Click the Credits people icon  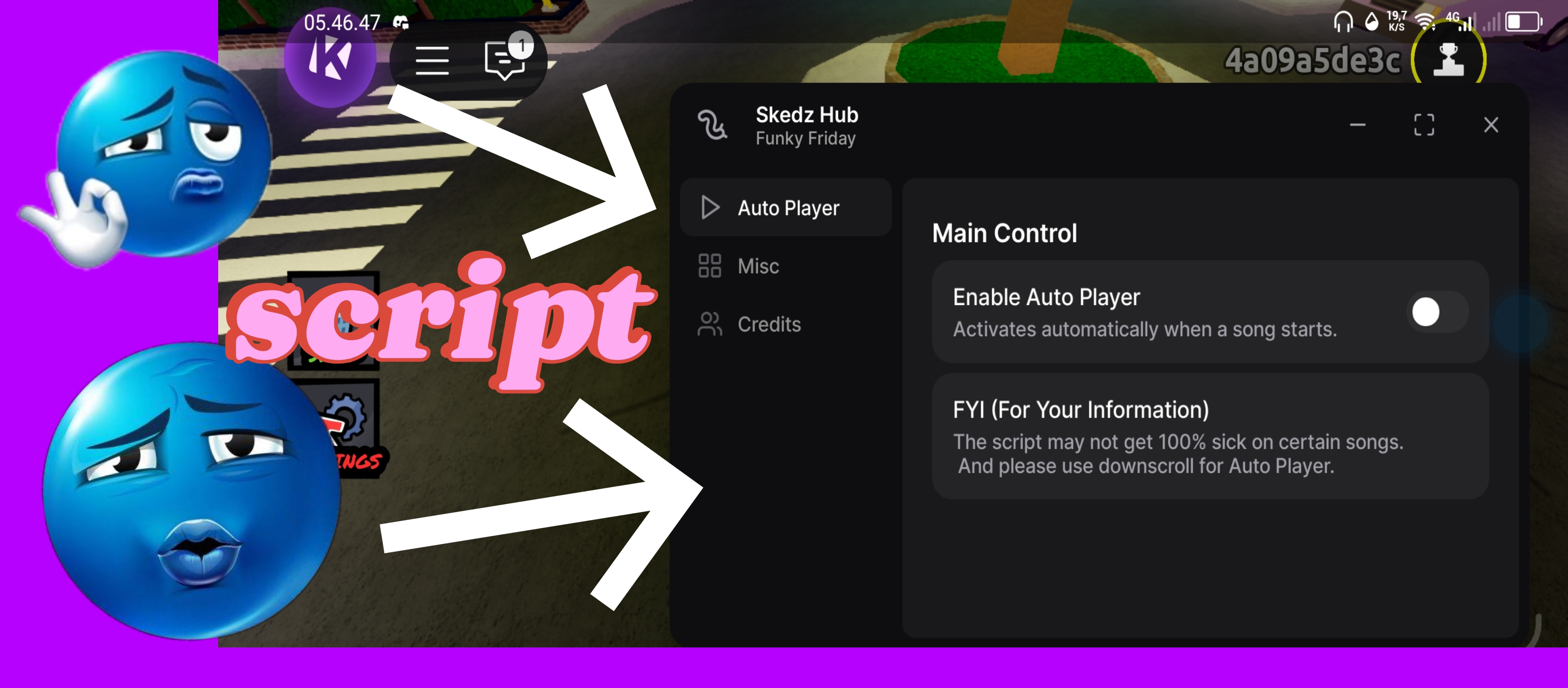(709, 324)
